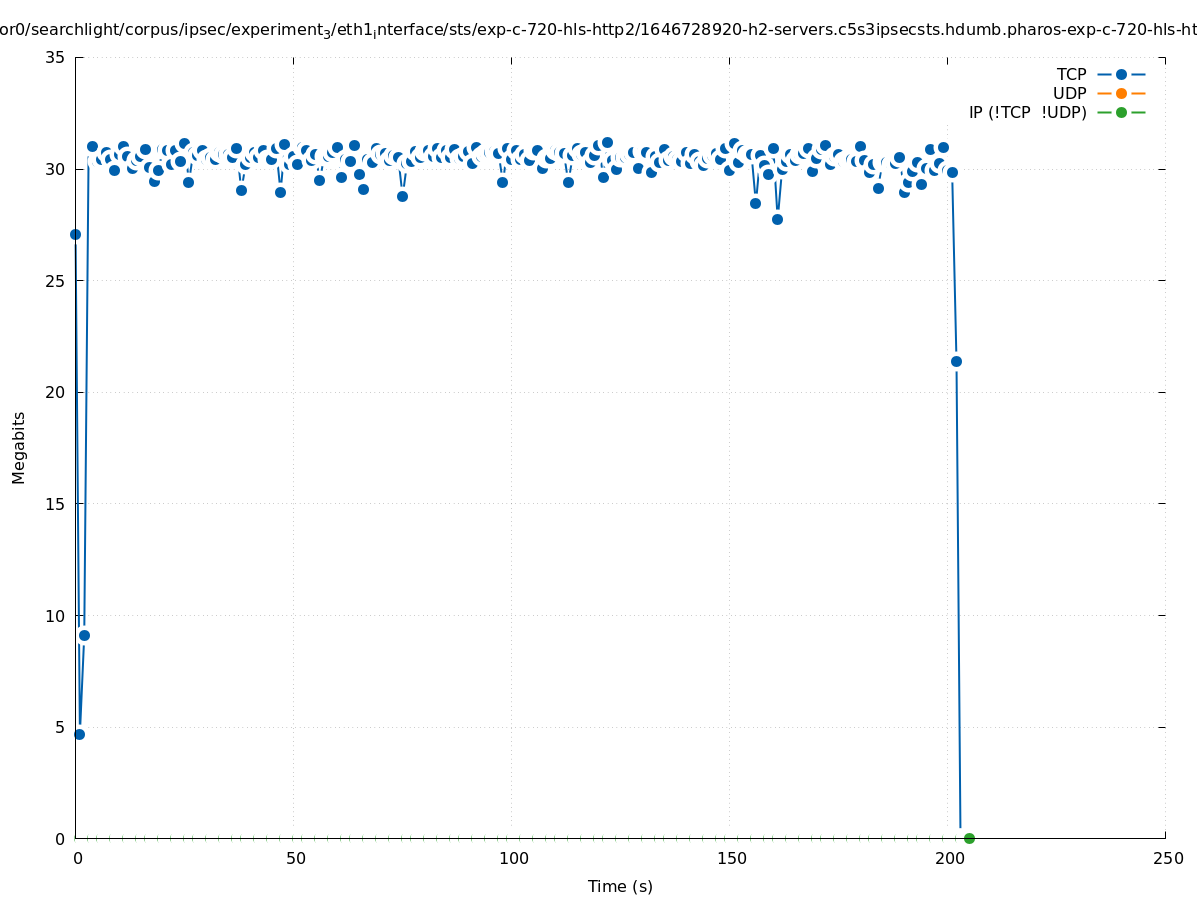Click the 20 tick label on y-axis
The height and width of the screenshot is (900, 1197).
coord(56,392)
